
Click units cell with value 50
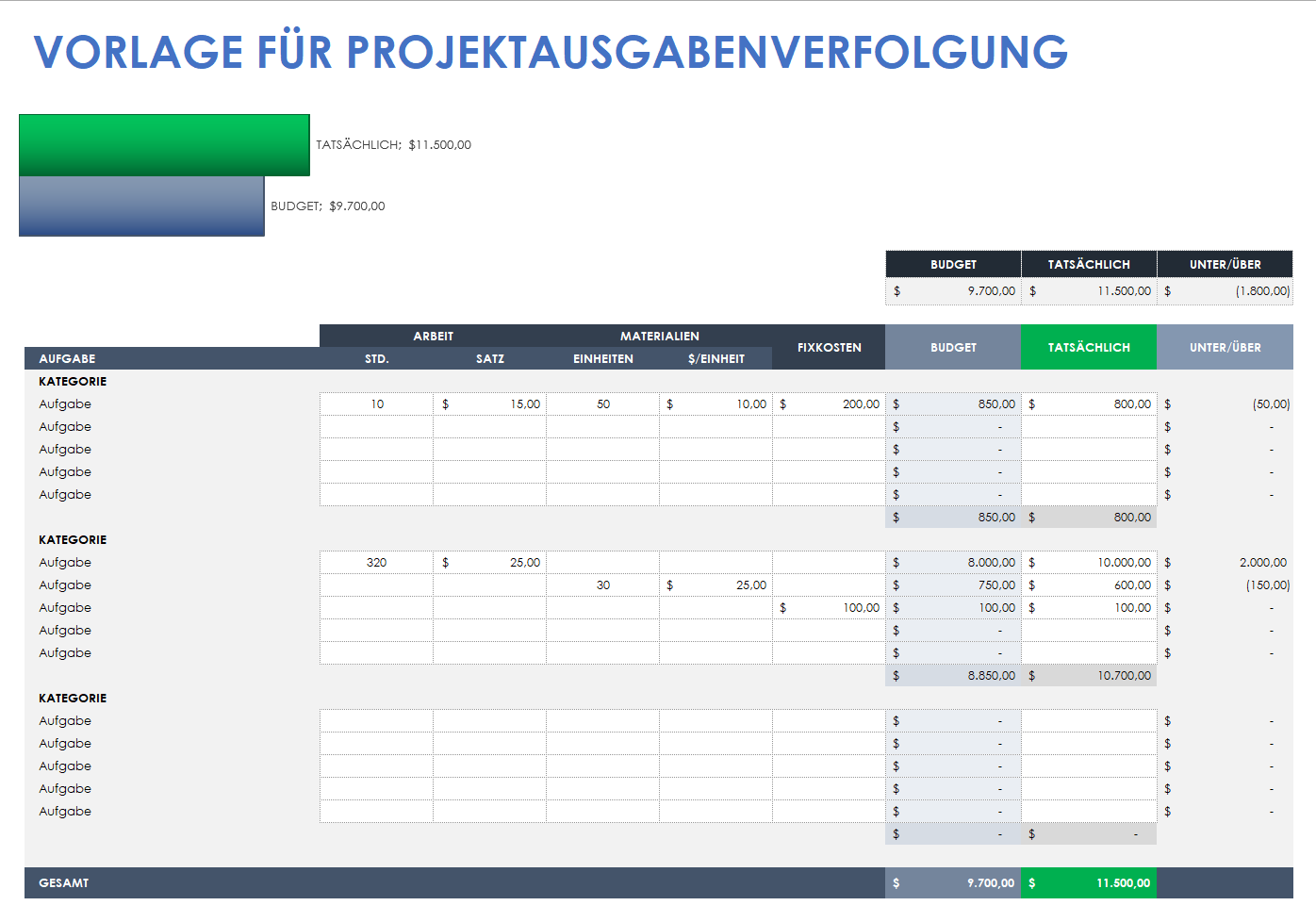[602, 403]
